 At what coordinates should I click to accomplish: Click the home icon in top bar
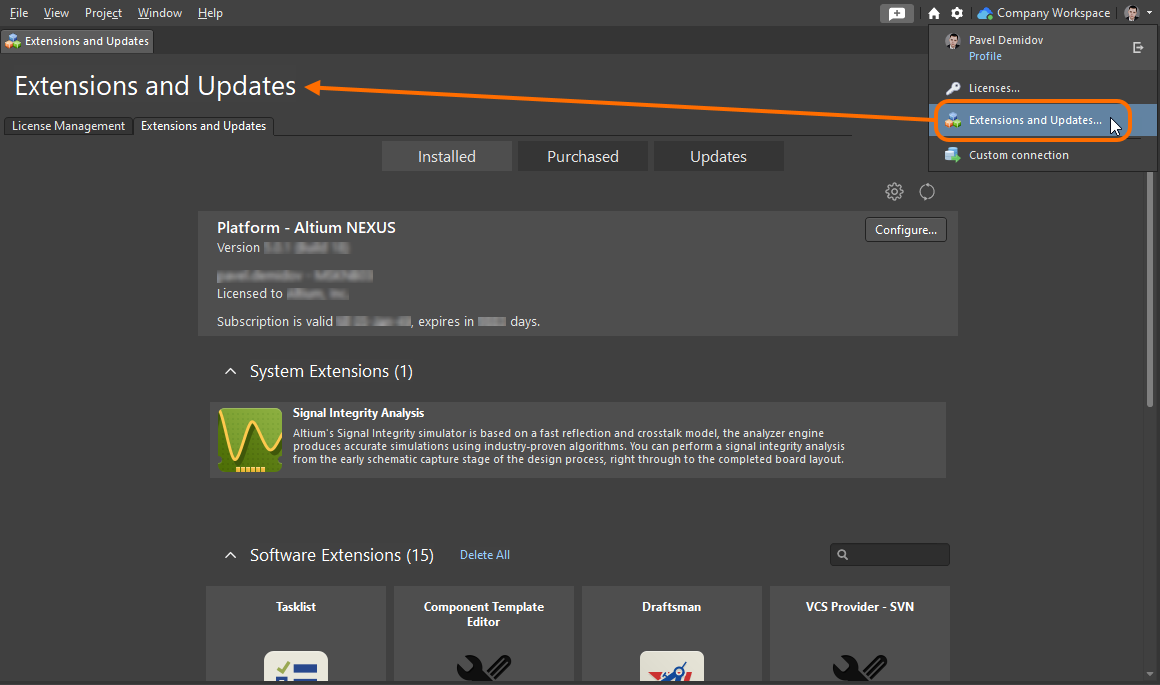pos(934,13)
